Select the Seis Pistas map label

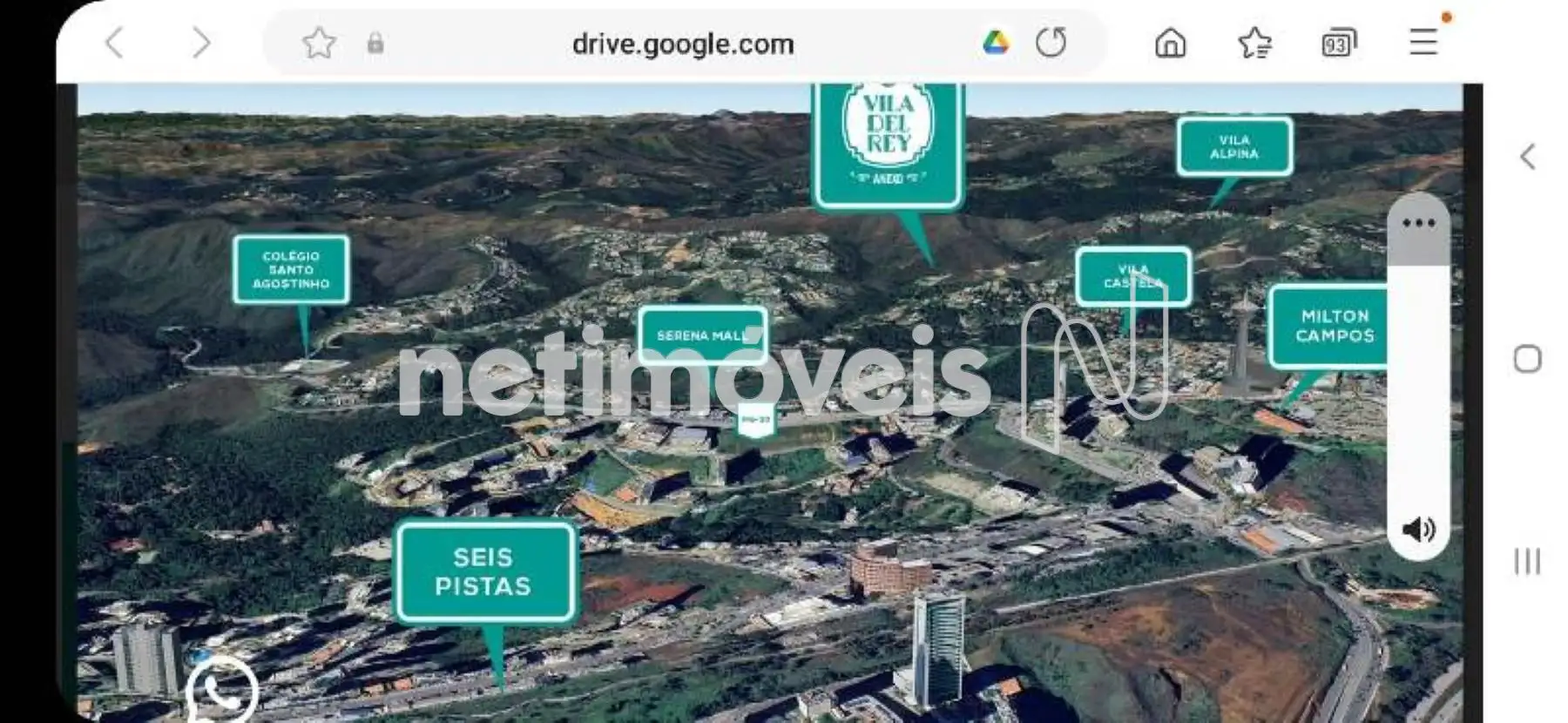484,571
